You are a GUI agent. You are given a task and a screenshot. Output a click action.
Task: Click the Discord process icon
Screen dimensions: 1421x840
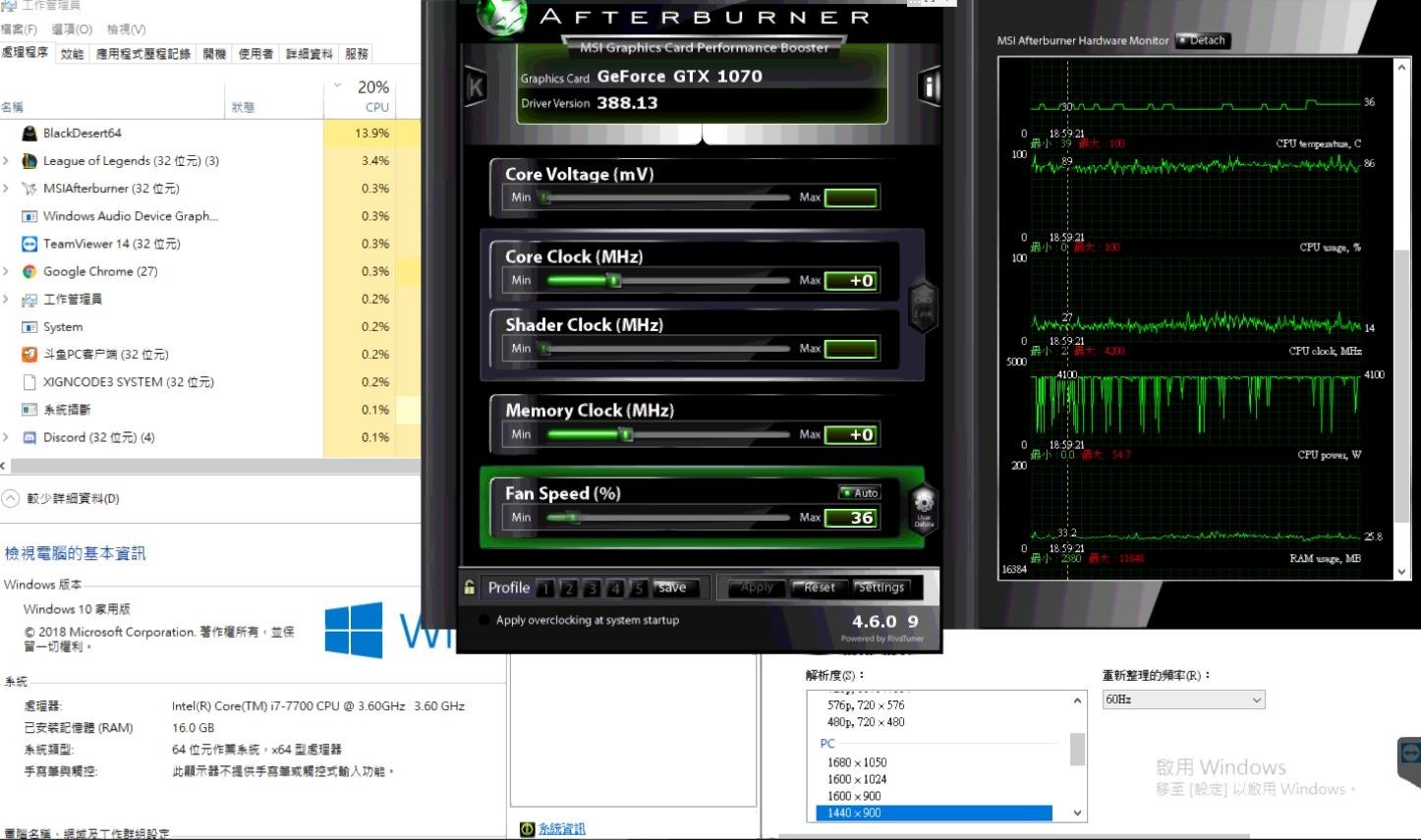(29, 437)
